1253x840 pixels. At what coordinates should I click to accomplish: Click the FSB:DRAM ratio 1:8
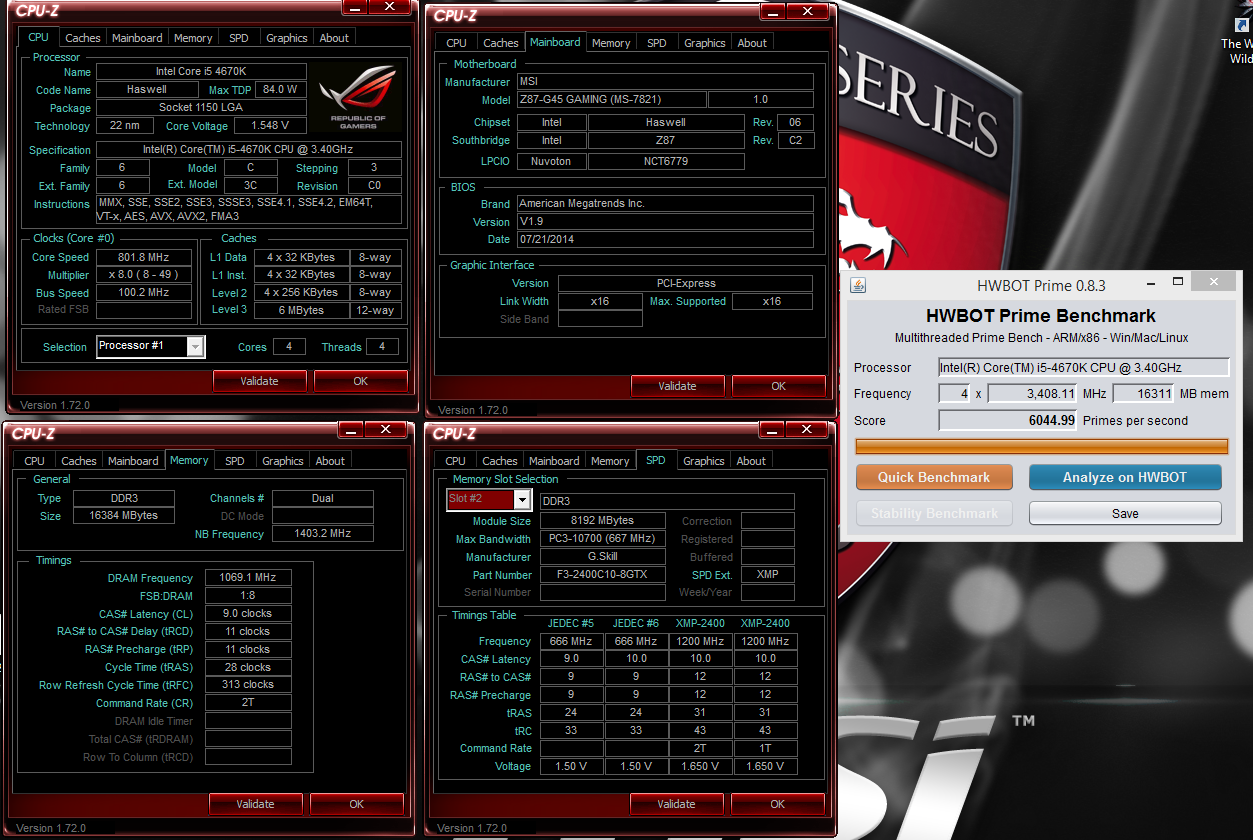coord(248,596)
